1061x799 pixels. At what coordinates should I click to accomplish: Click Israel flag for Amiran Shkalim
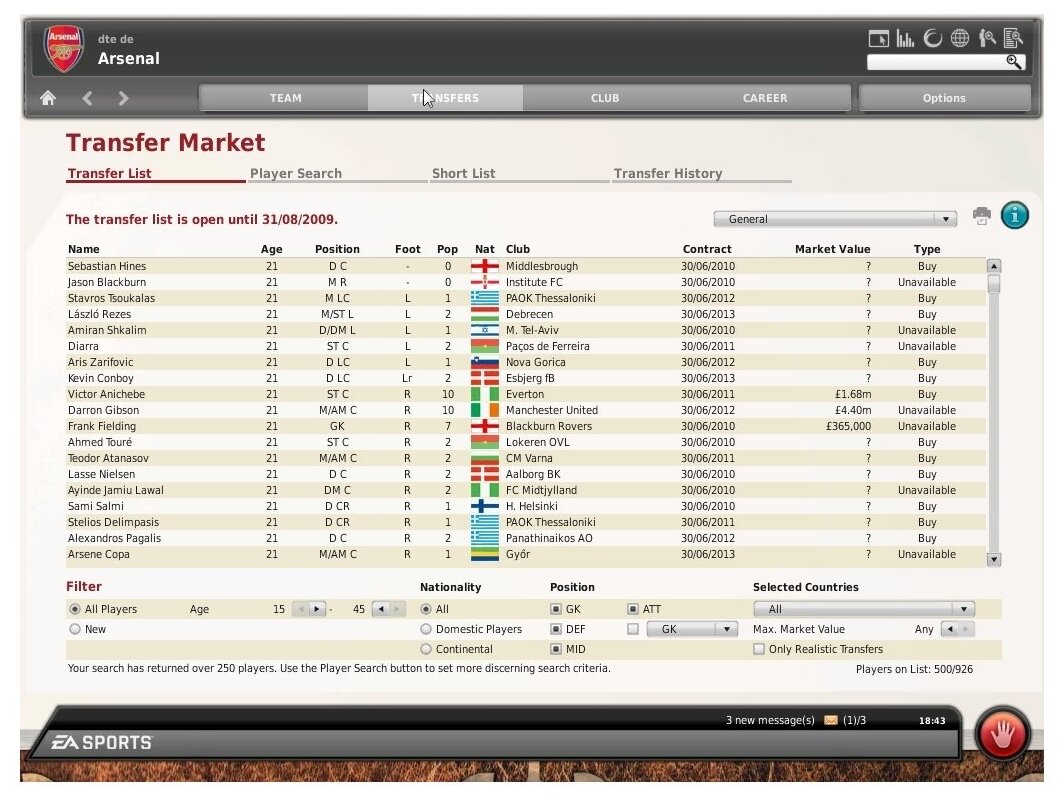[484, 330]
